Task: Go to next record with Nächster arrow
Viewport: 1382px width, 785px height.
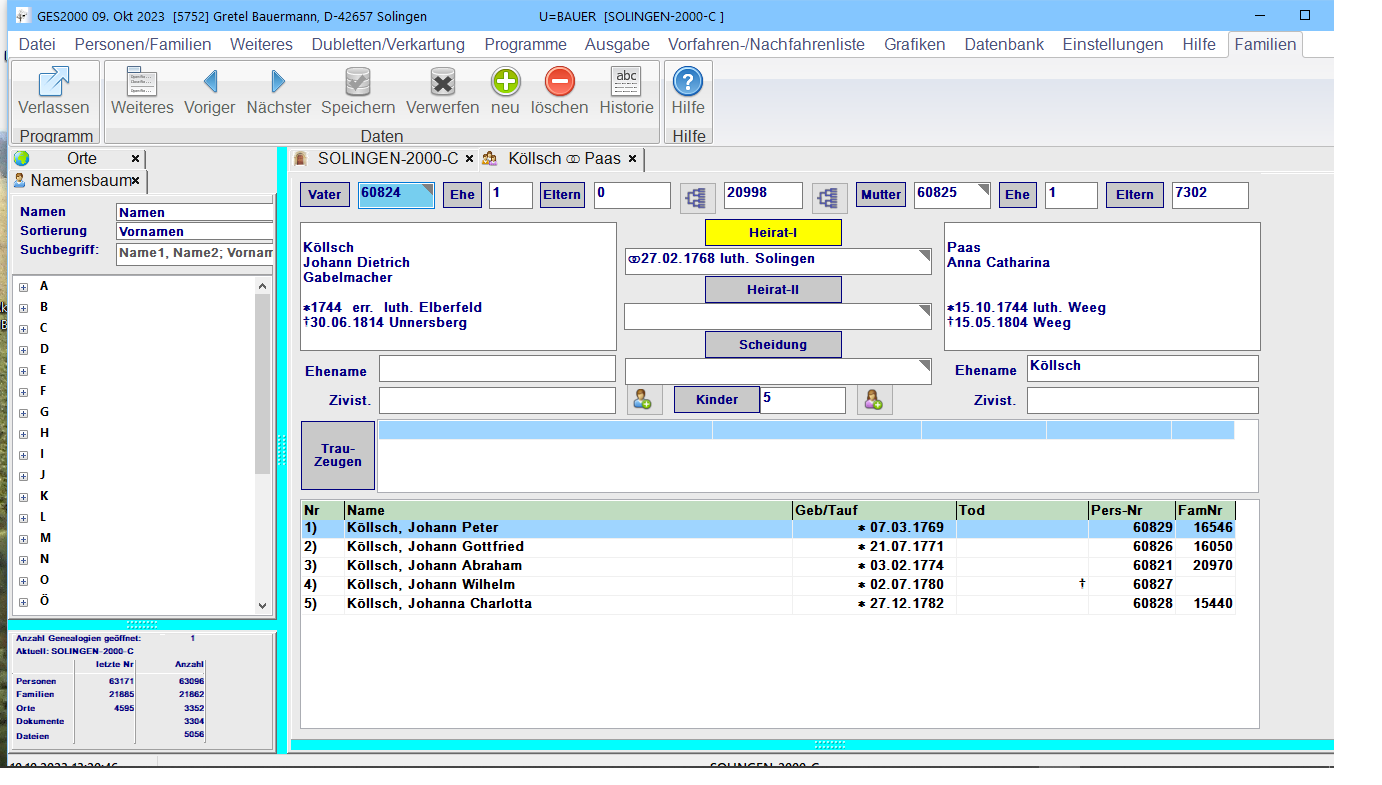Action: point(278,82)
